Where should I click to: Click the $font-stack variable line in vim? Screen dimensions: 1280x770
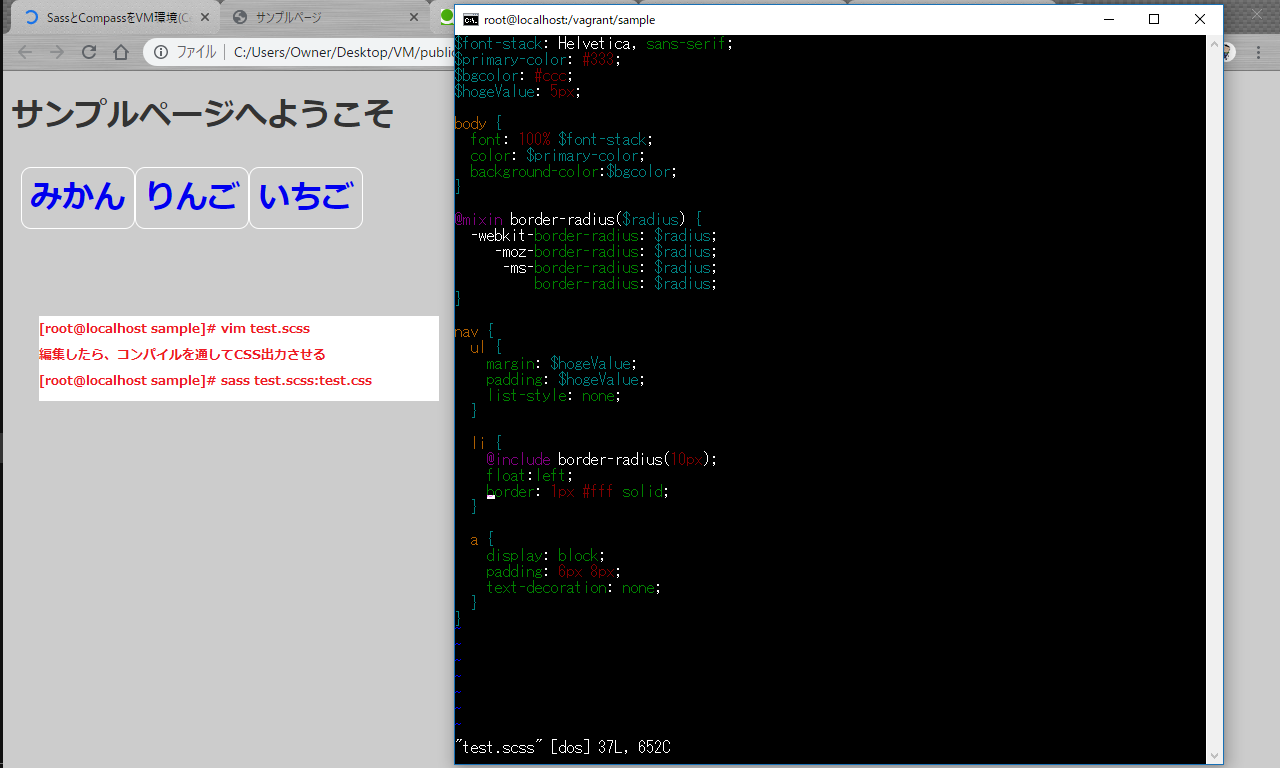tap(594, 44)
